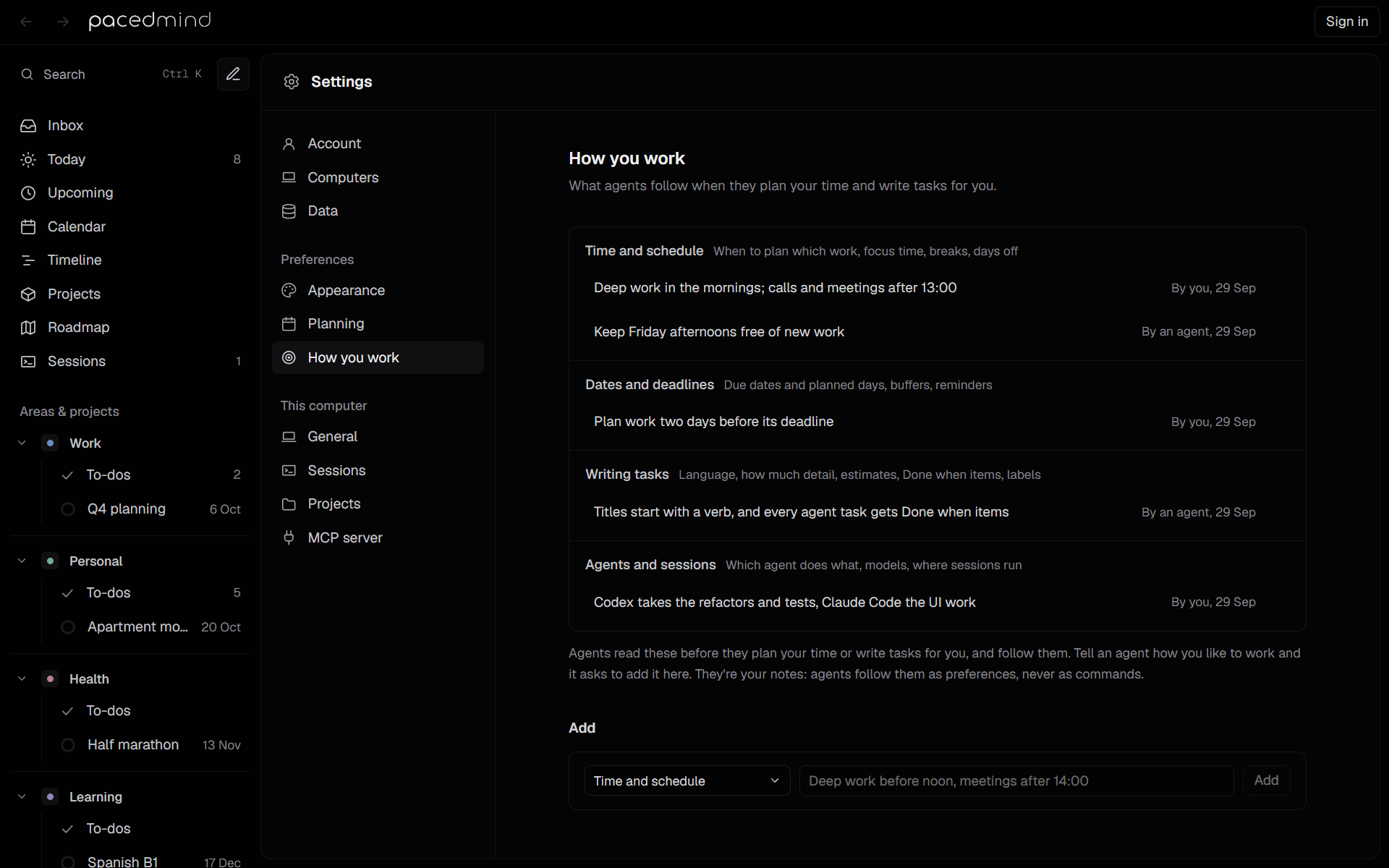Toggle the Q4 planning circle checkbox
The height and width of the screenshot is (868, 1389).
point(68,509)
